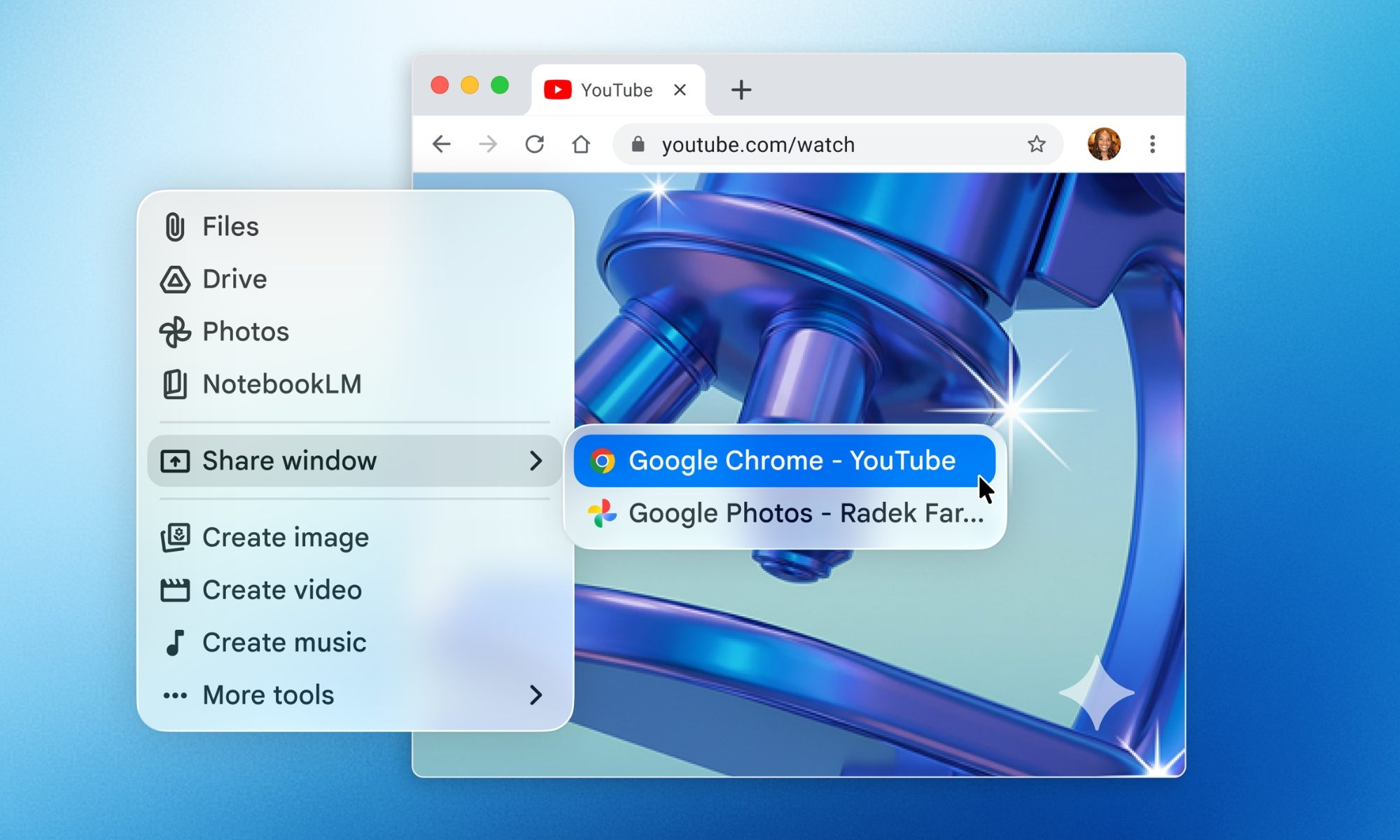Click the lock icon in the address bar
This screenshot has width=1400, height=840.
tap(638, 144)
